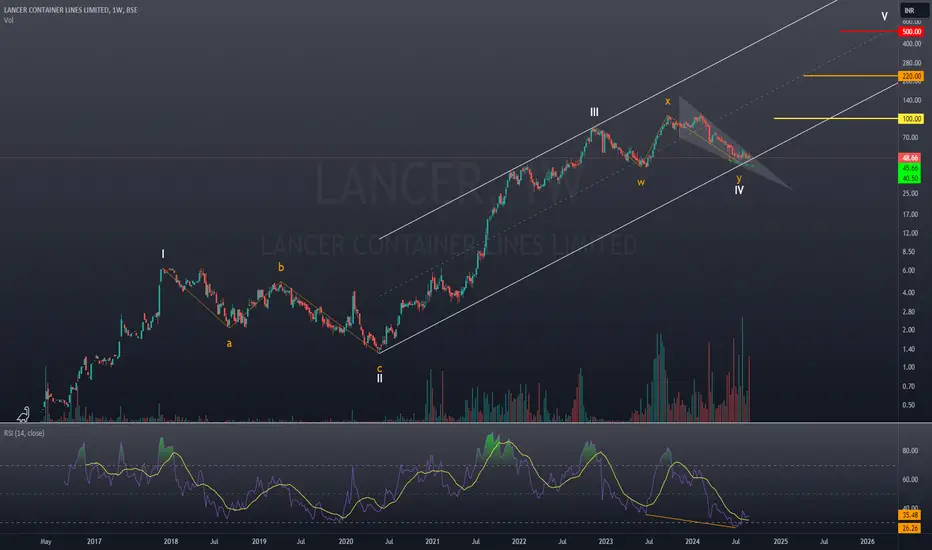Select the orange wave x label

(x=667, y=102)
